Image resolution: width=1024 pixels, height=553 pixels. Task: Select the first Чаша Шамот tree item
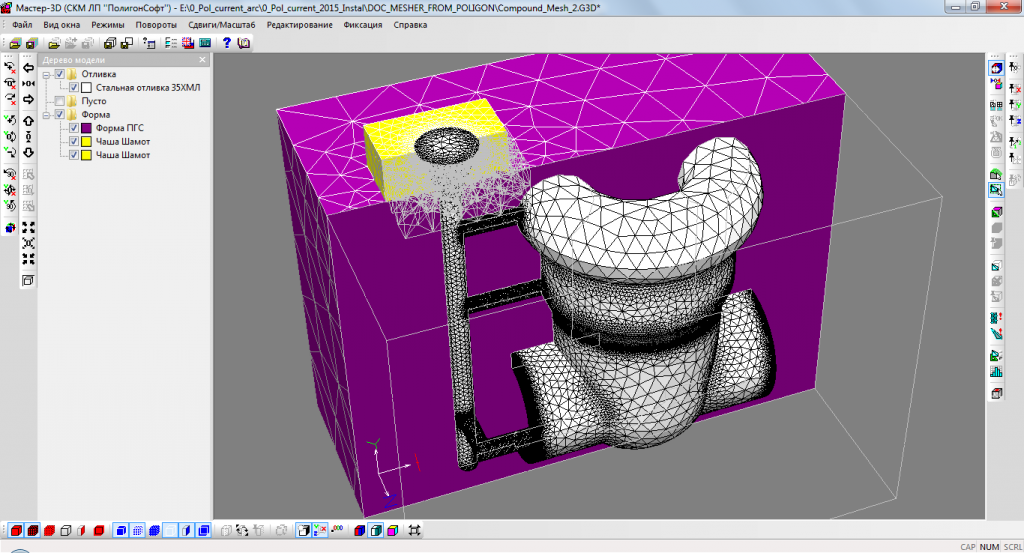[x=123, y=142]
